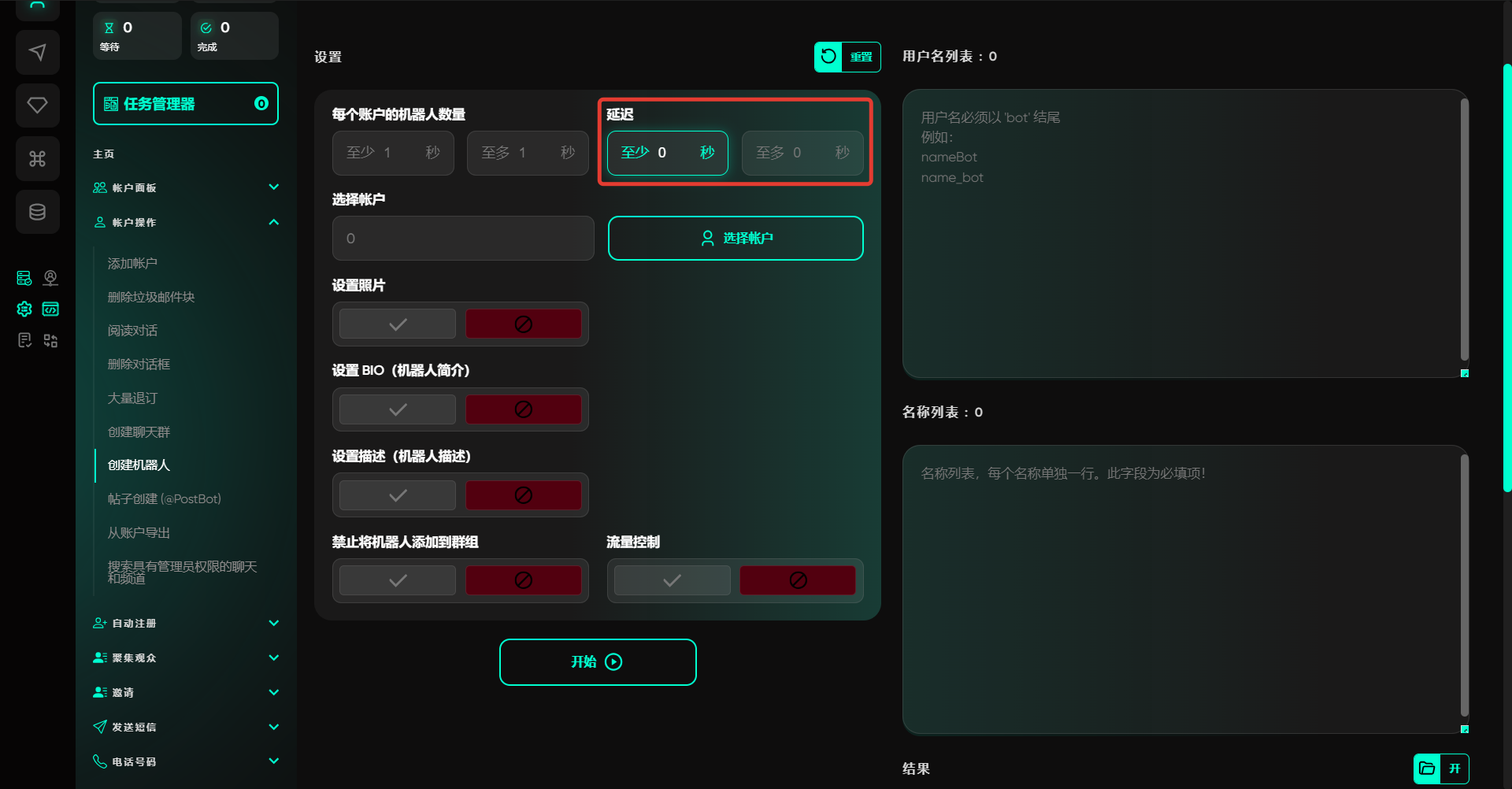This screenshot has width=1512, height=789.
Task: Click the reset circular arrow icon
Action: (828, 57)
